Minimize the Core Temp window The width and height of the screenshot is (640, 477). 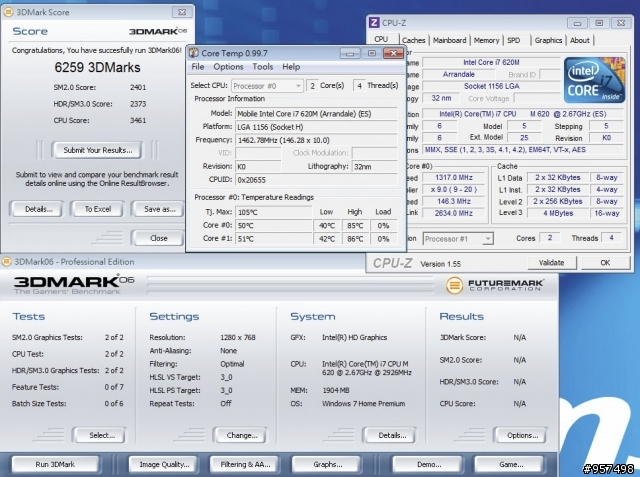click(x=350, y=53)
